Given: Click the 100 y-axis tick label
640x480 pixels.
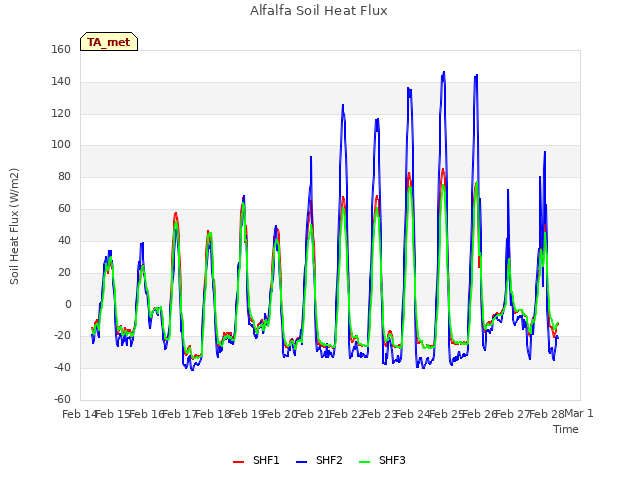Looking at the screenshot, I should coord(61,144).
